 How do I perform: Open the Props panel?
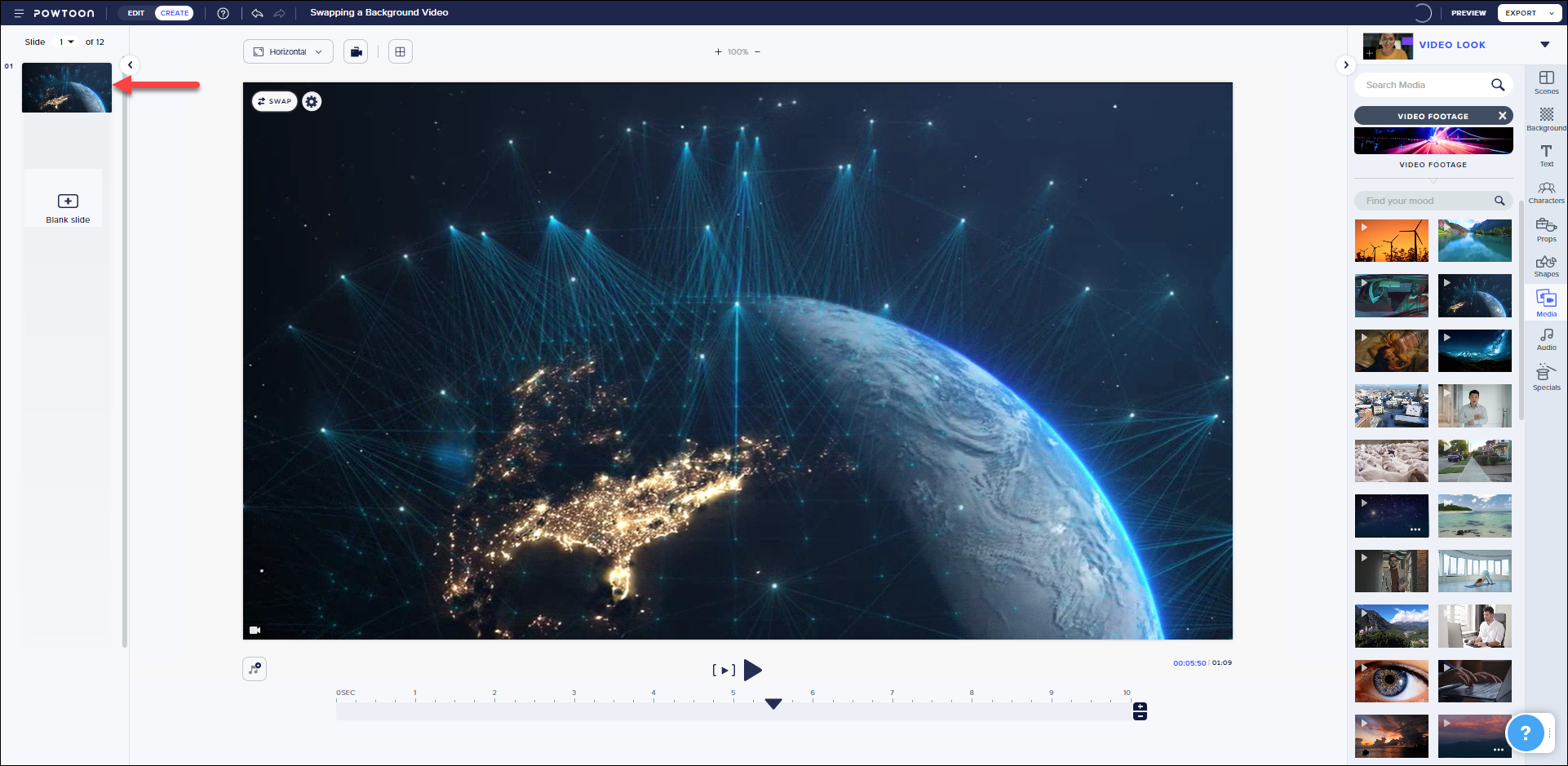[1546, 229]
